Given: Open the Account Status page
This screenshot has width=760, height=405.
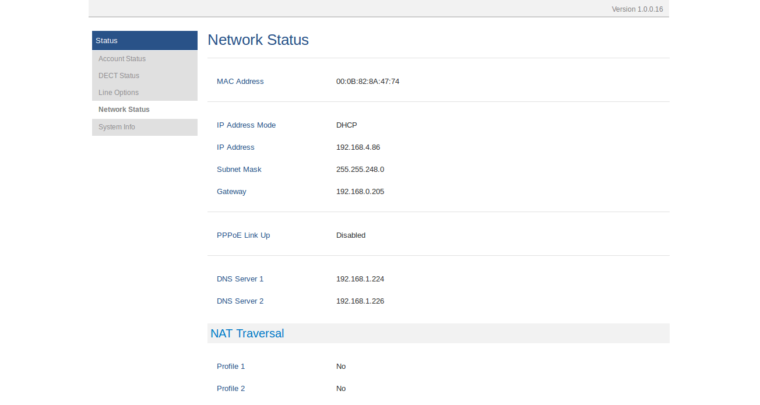Looking at the screenshot, I should (122, 58).
